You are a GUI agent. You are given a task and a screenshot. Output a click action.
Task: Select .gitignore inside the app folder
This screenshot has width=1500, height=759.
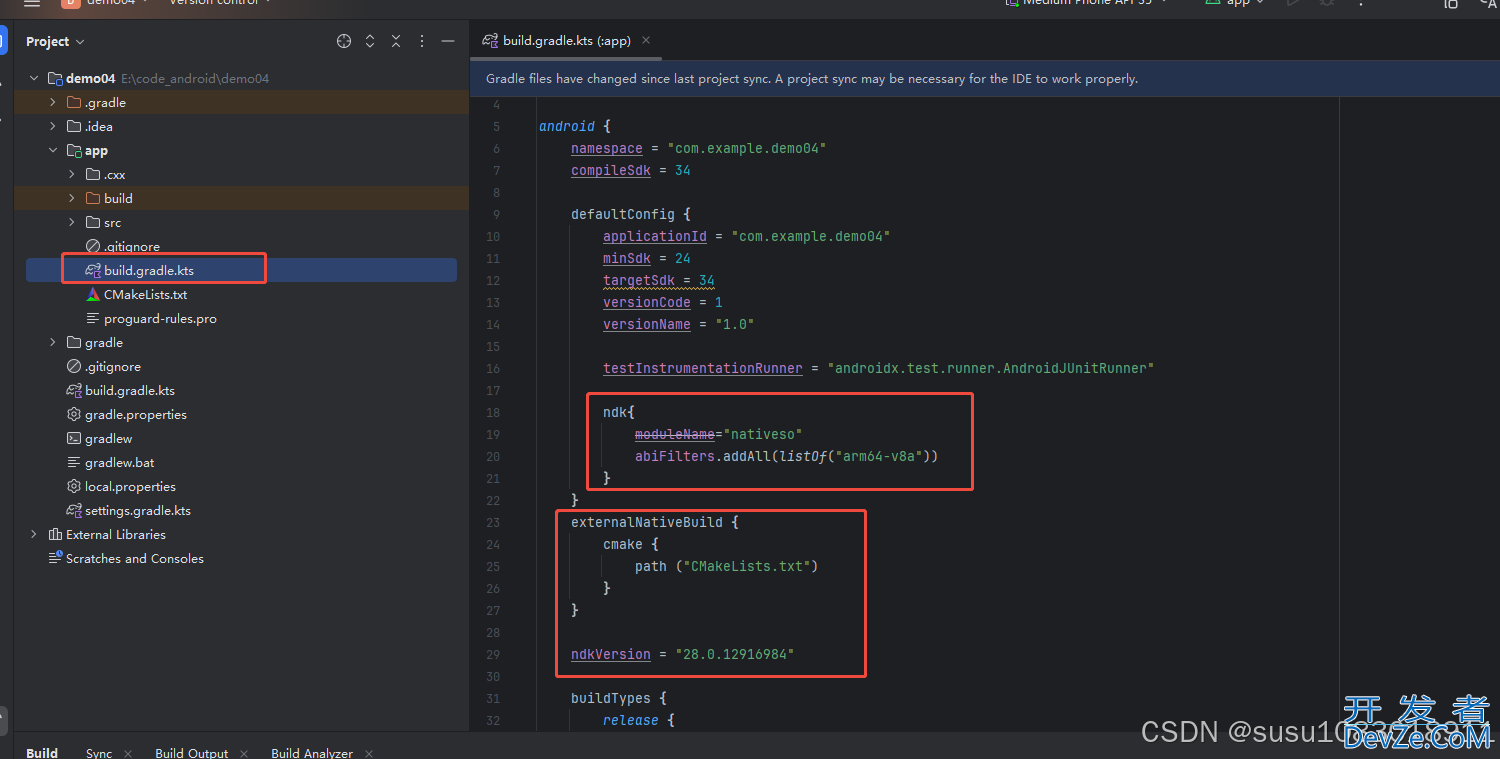tap(132, 247)
